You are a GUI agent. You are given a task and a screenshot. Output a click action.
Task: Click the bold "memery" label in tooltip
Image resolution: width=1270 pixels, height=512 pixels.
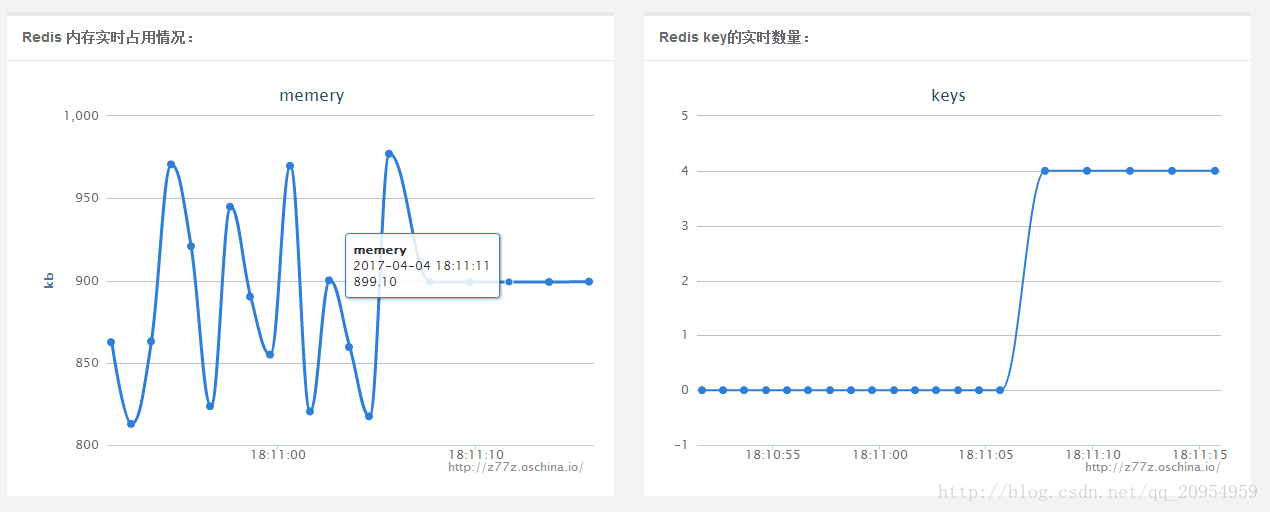coord(380,250)
